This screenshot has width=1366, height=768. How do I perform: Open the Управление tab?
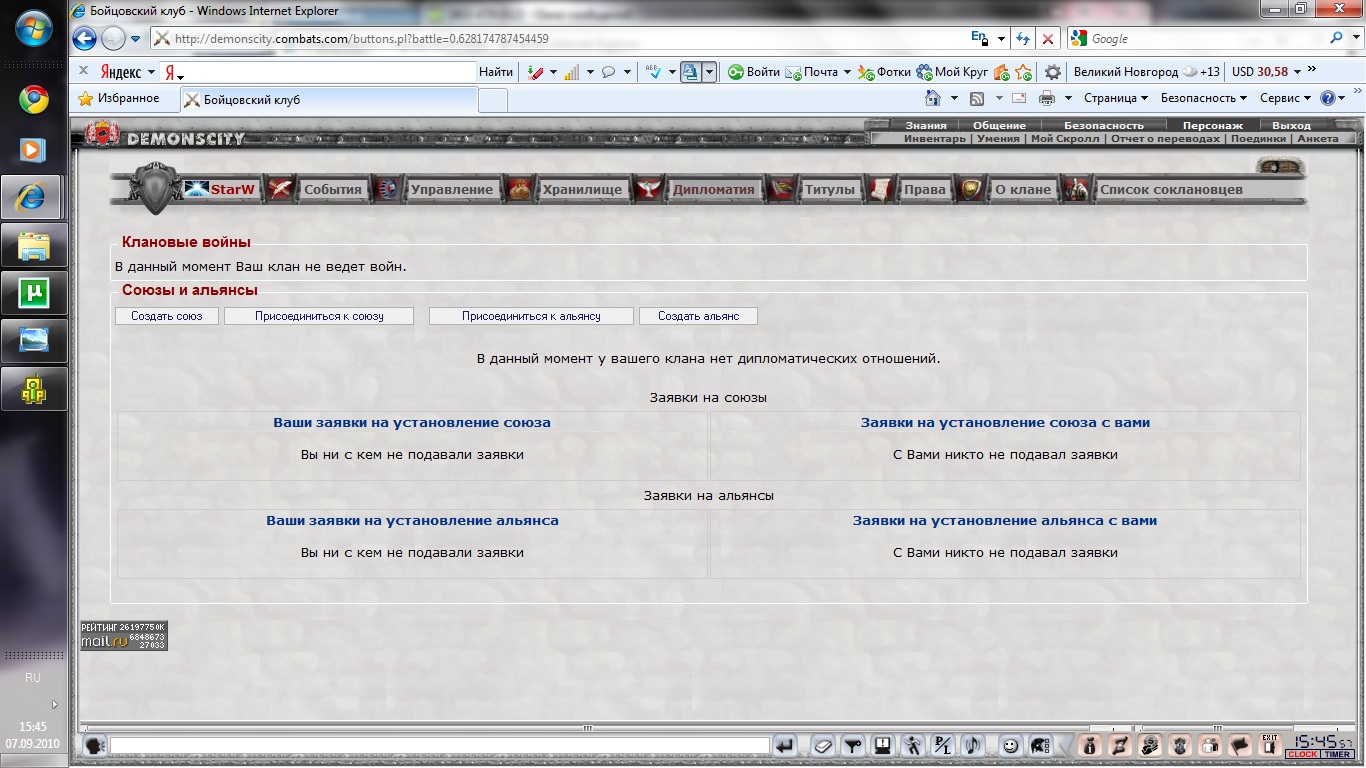coord(451,189)
